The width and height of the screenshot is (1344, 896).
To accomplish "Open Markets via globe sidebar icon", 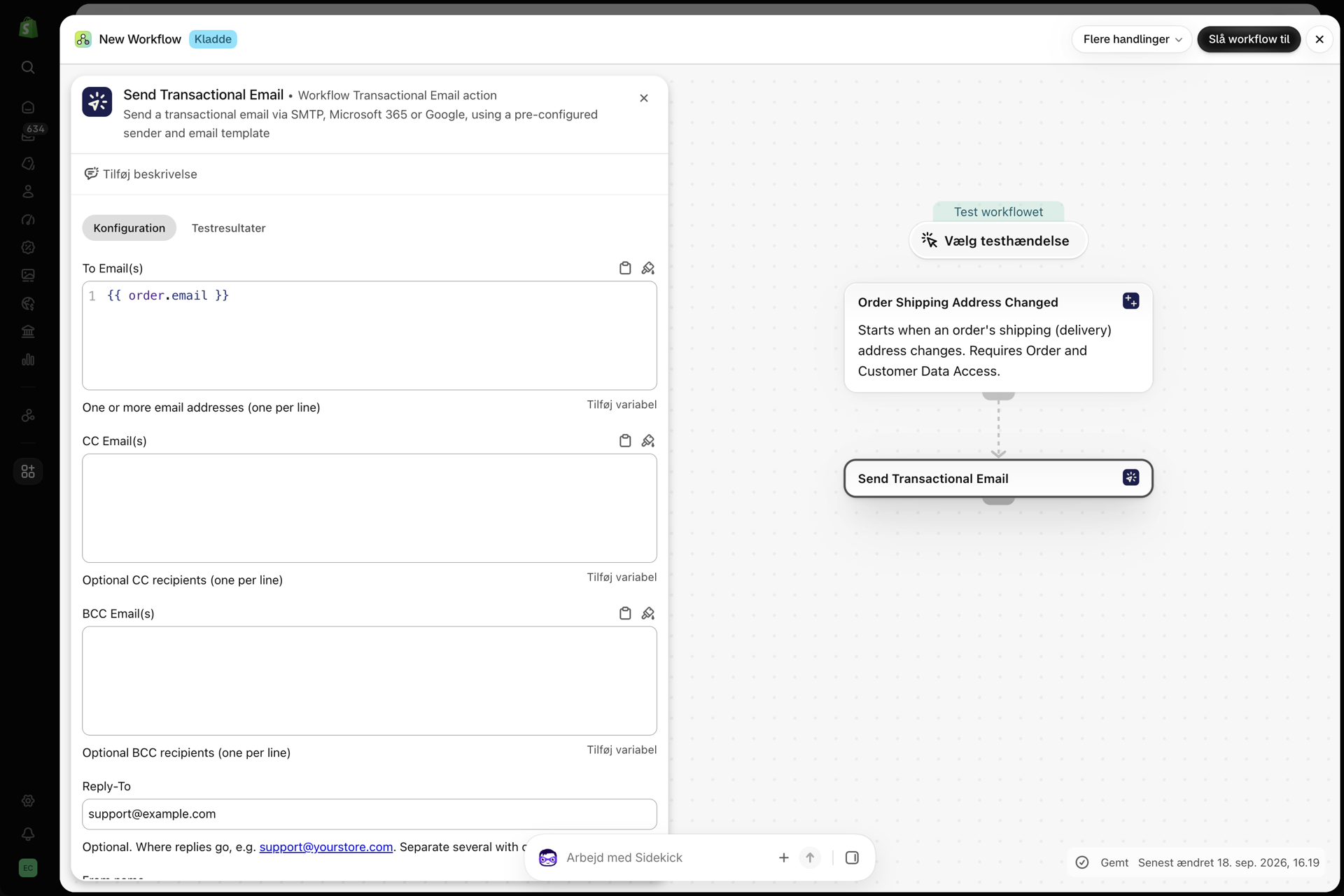I will (28, 303).
